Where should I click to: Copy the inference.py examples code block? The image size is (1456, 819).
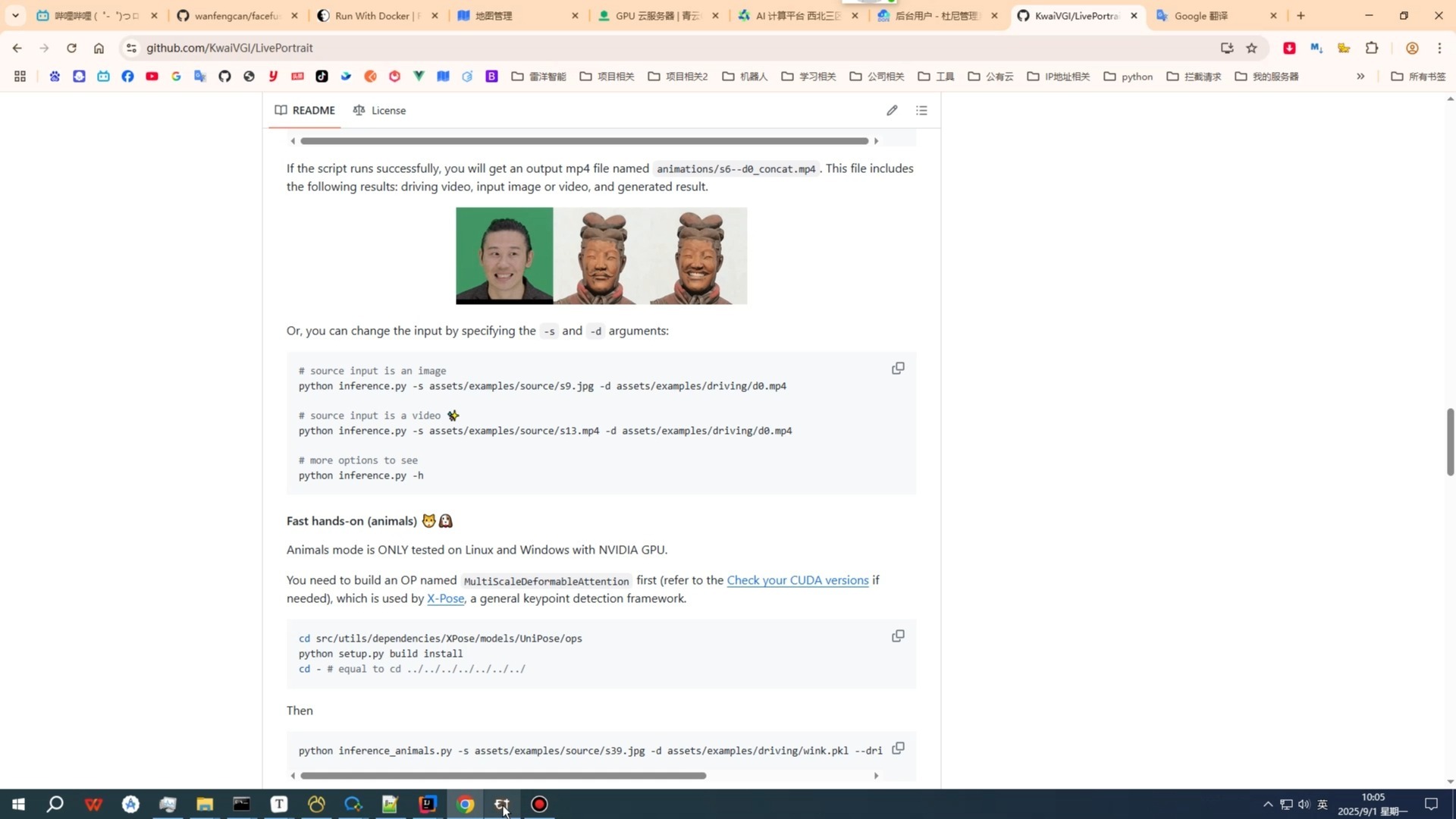898,369
